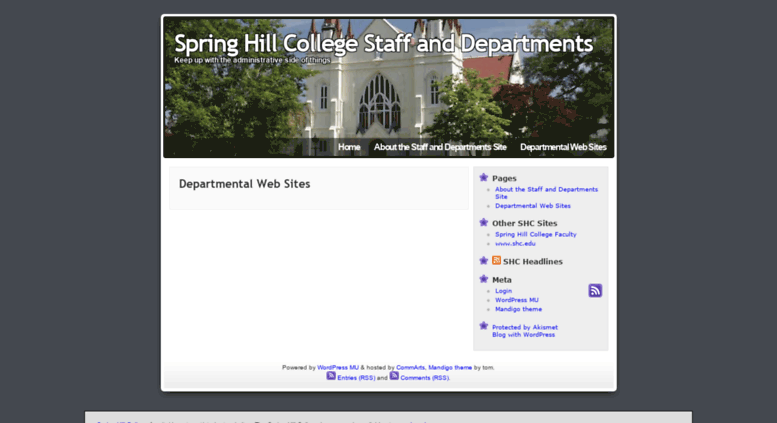The width and height of the screenshot is (777, 423).
Task: Visit Spring Hill College Faculty site link
Action: [x=536, y=234]
